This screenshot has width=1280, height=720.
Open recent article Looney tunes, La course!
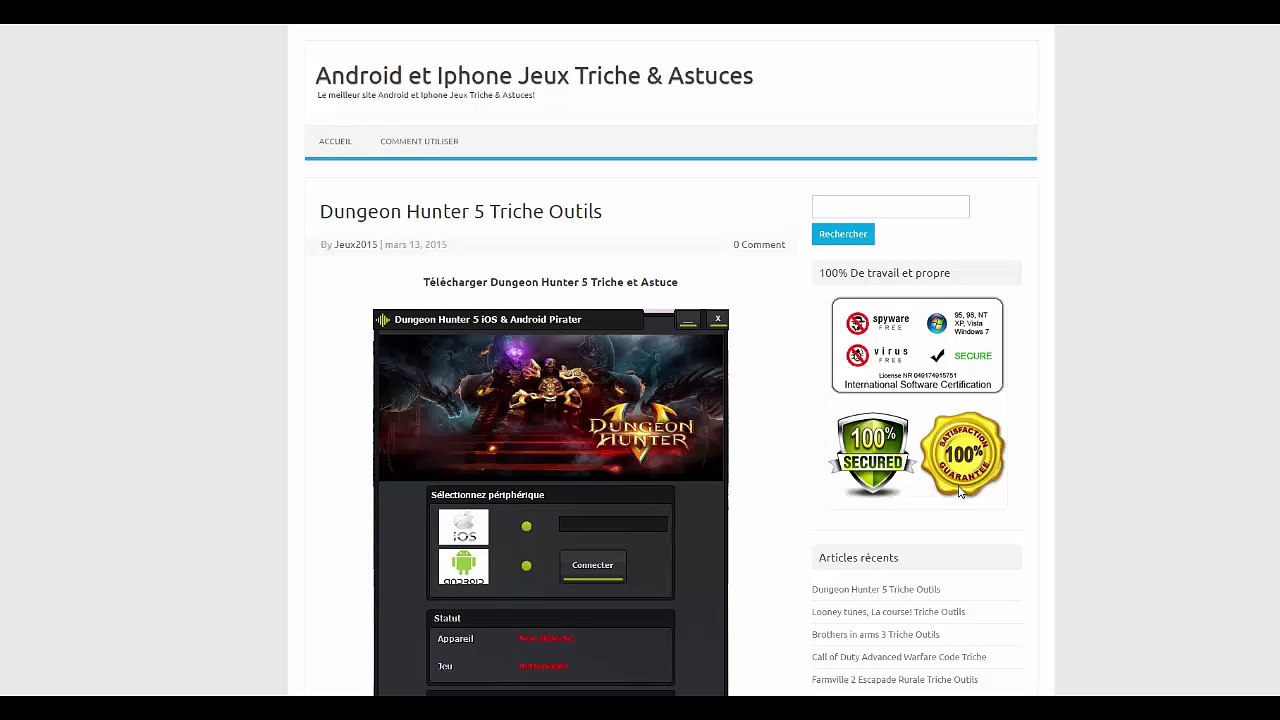coord(888,612)
